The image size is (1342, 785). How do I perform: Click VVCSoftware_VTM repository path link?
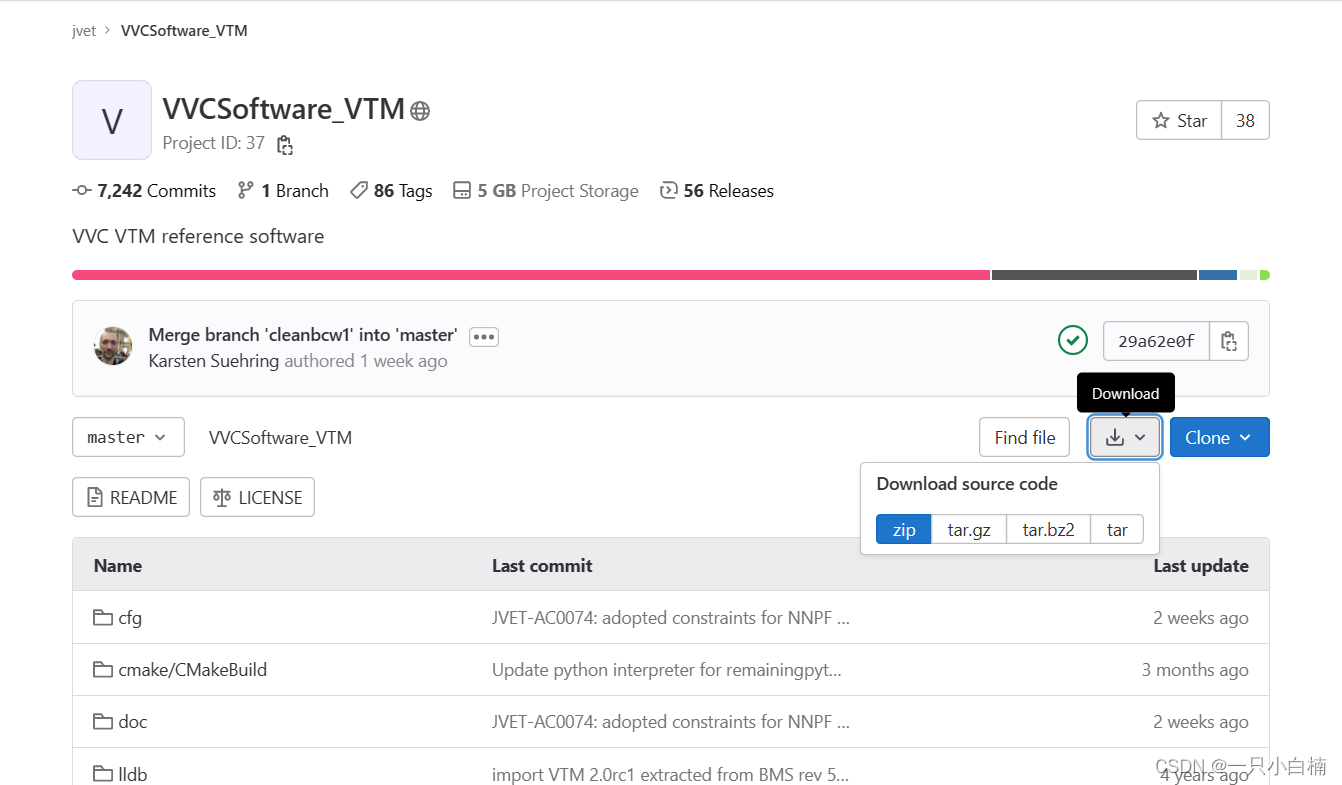pos(280,437)
